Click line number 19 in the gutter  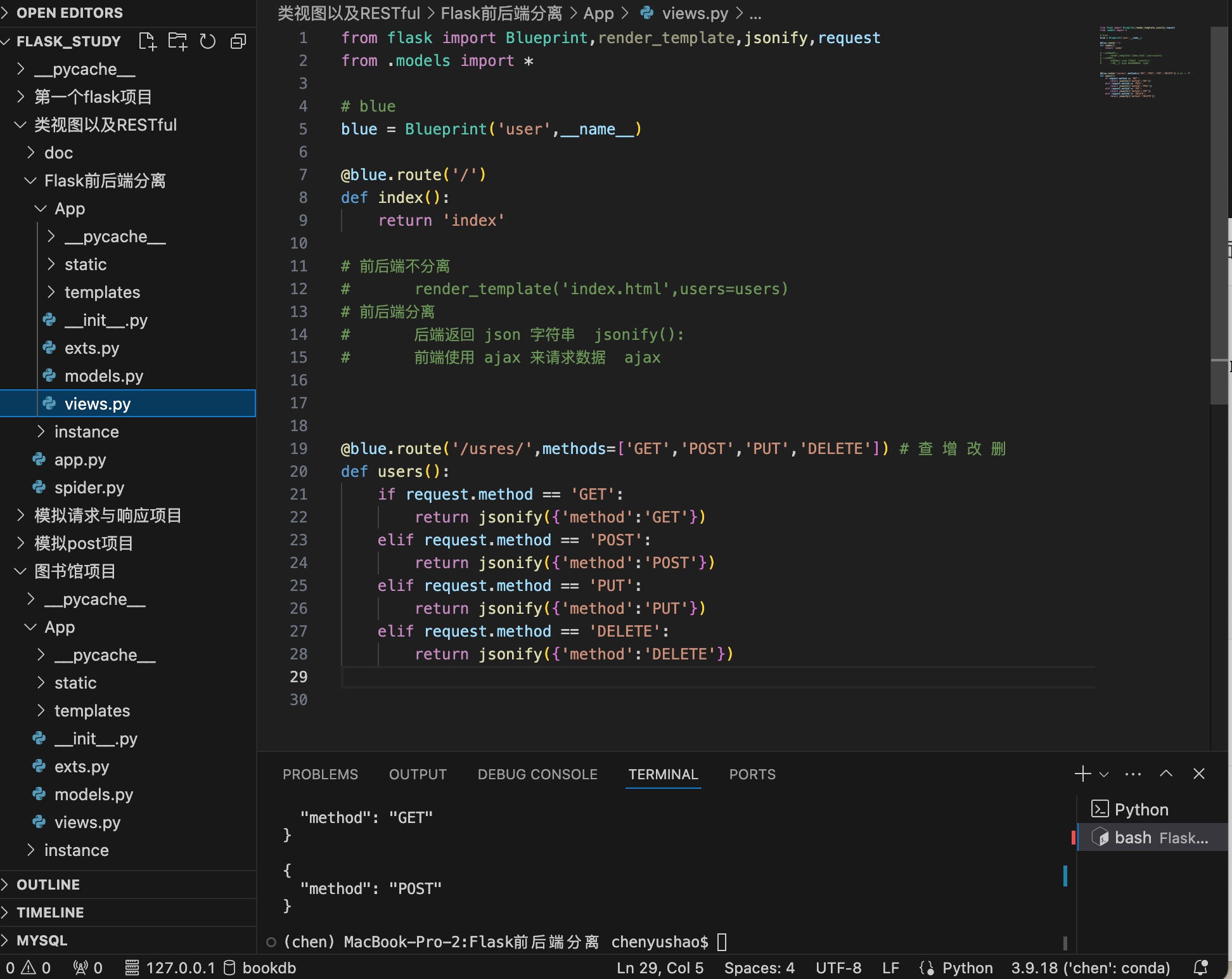[298, 448]
